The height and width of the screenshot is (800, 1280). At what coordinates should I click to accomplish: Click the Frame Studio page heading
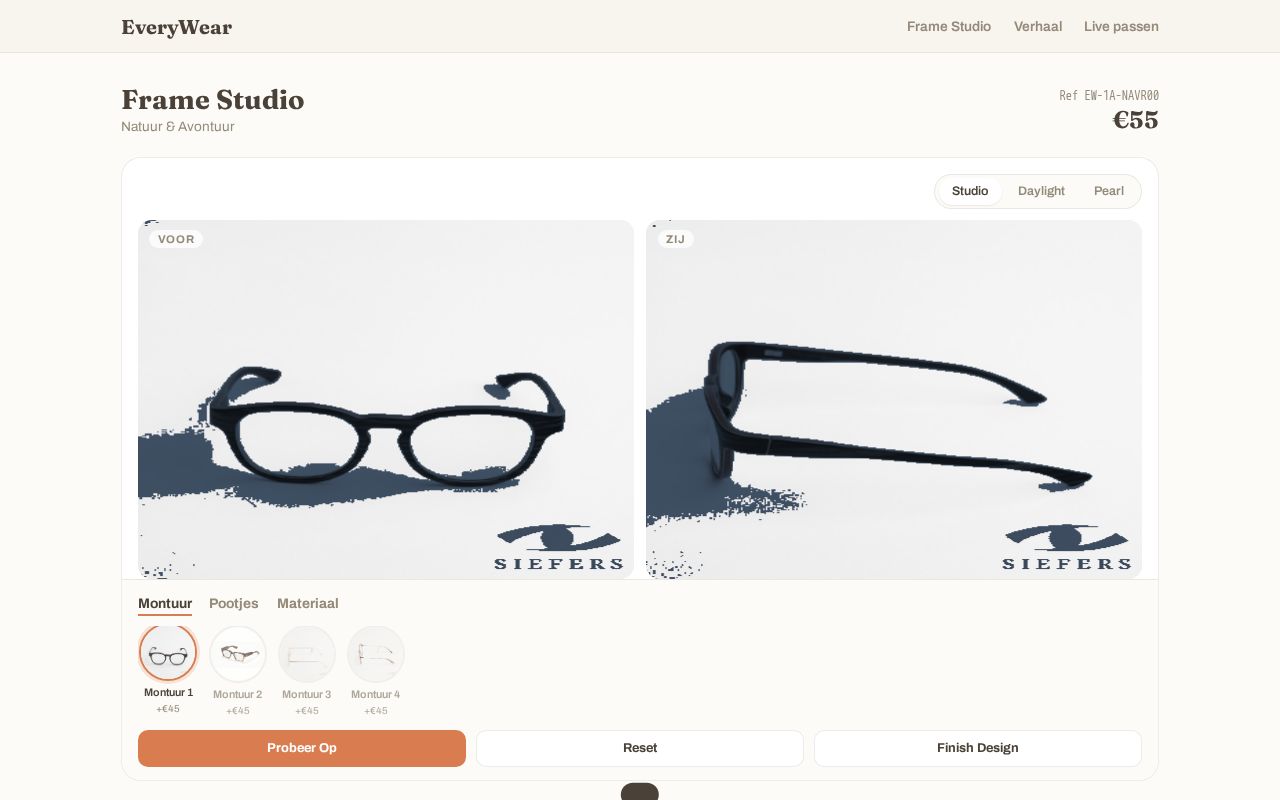pos(213,100)
